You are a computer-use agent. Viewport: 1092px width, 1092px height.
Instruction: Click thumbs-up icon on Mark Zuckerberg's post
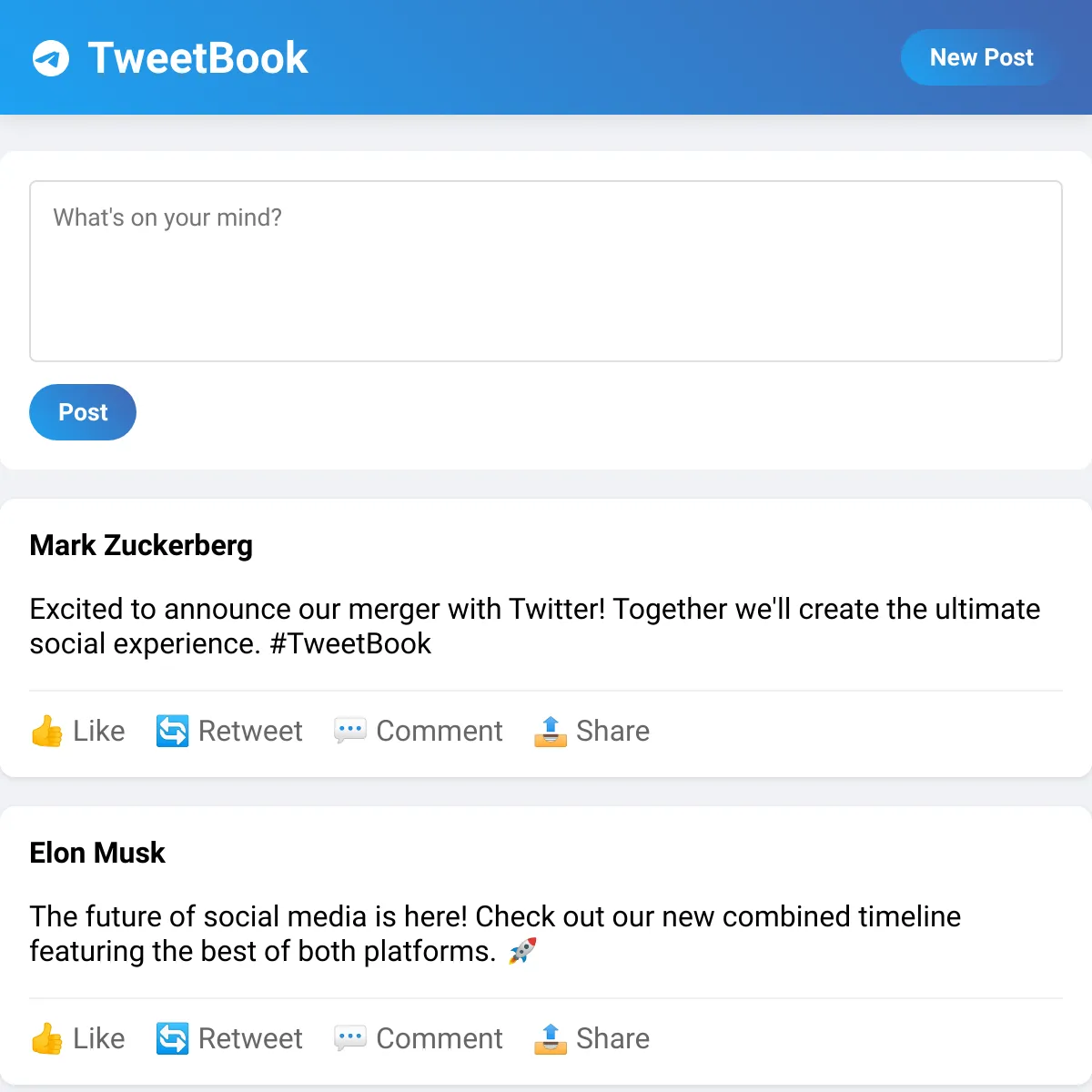46,731
